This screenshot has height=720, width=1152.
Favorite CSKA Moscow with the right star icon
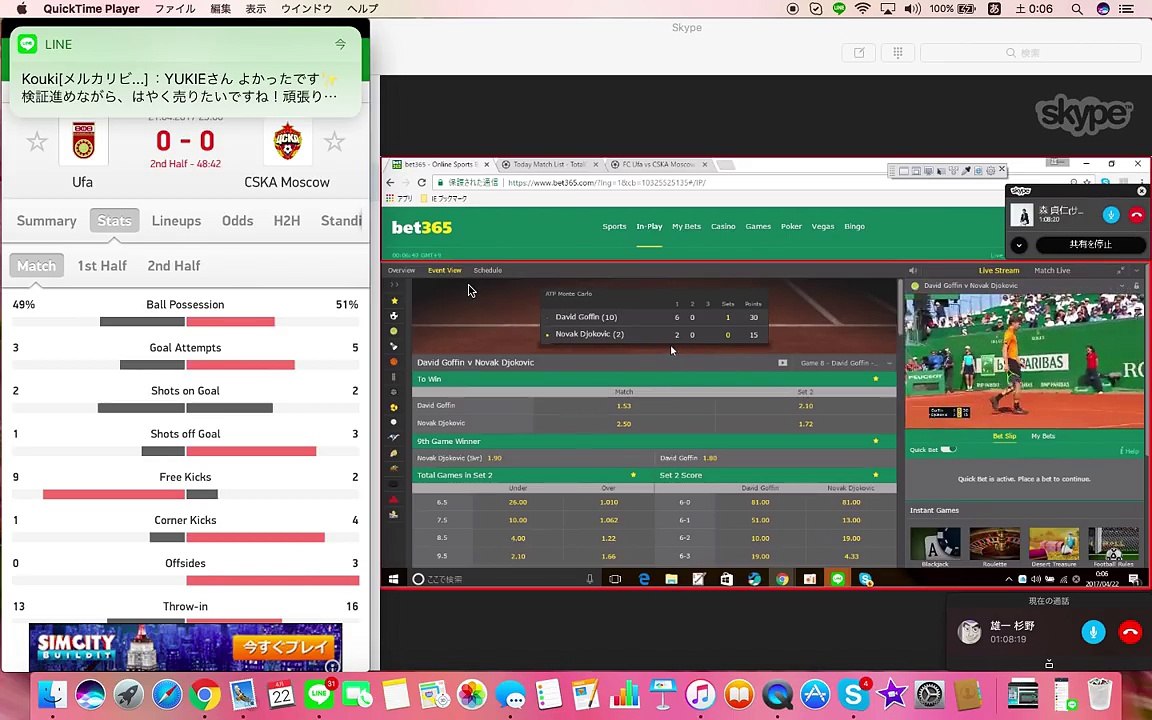pos(334,141)
